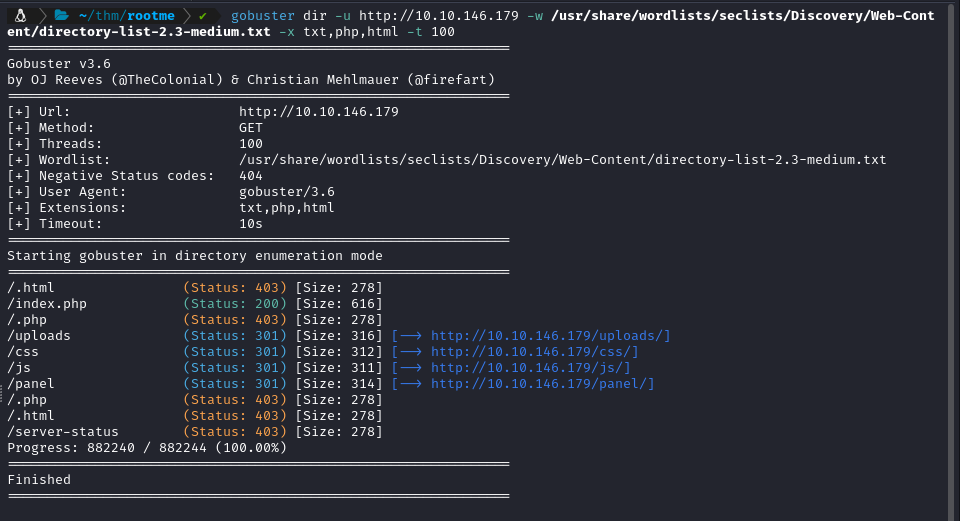Click the Progress 882240 / 882244 line

click(147, 448)
